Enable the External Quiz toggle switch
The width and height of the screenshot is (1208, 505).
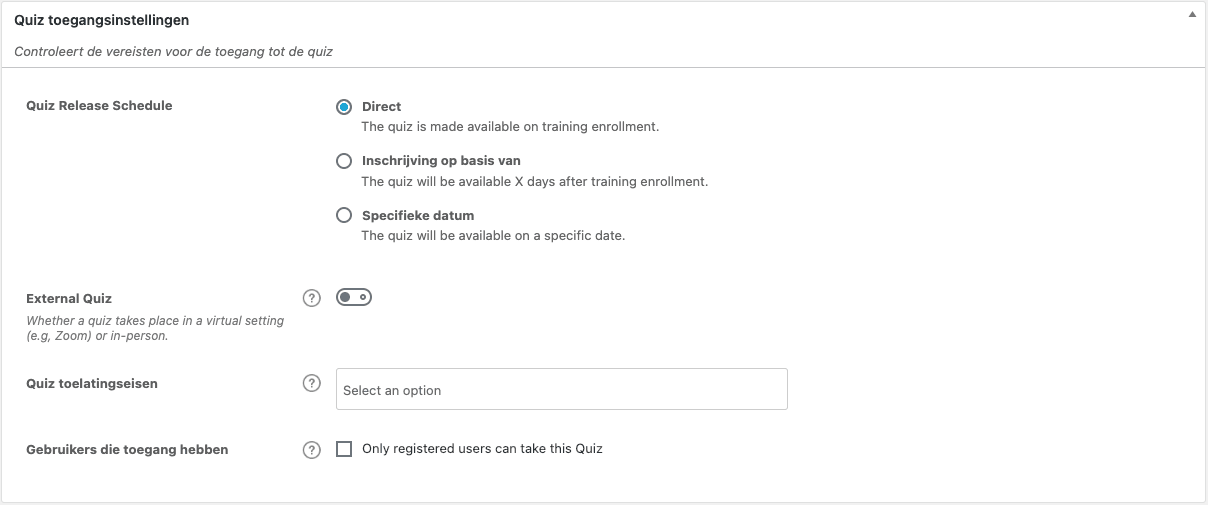pyautogui.click(x=354, y=297)
